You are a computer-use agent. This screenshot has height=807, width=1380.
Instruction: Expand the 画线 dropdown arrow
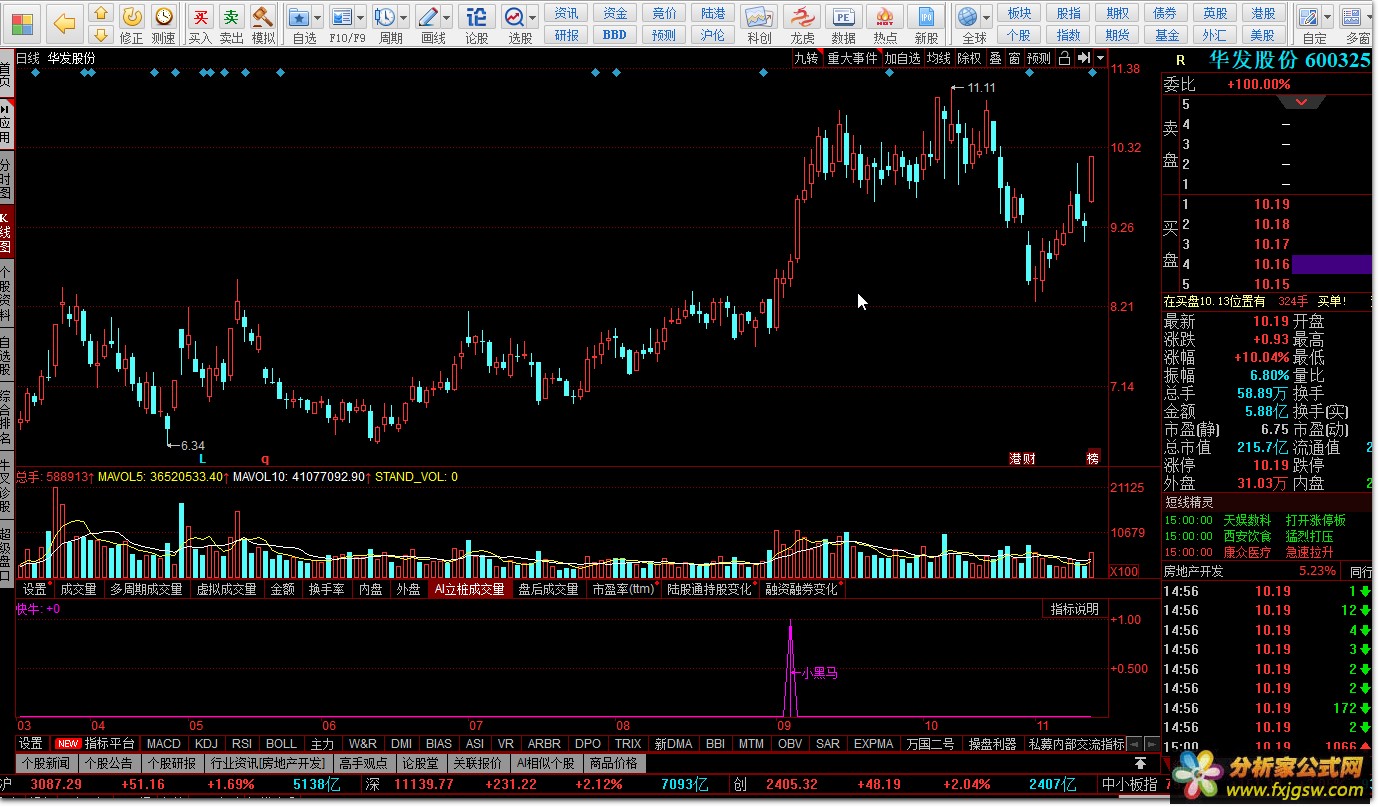coord(447,18)
